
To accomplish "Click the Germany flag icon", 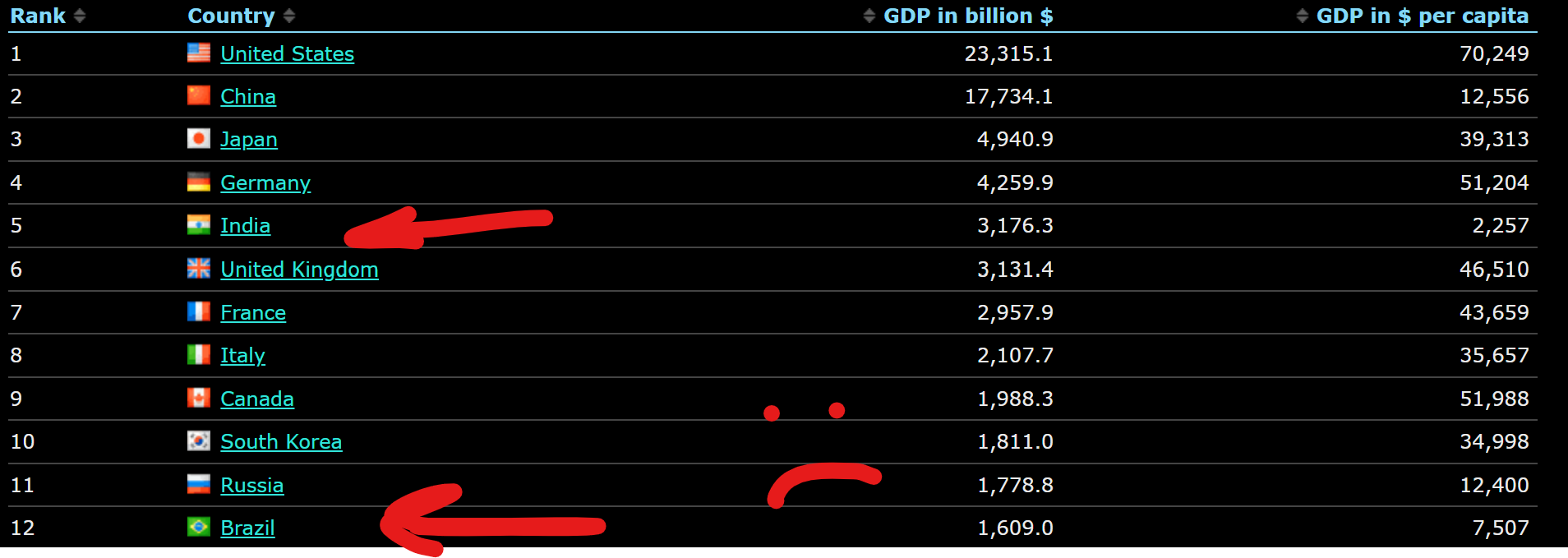I will click(198, 182).
